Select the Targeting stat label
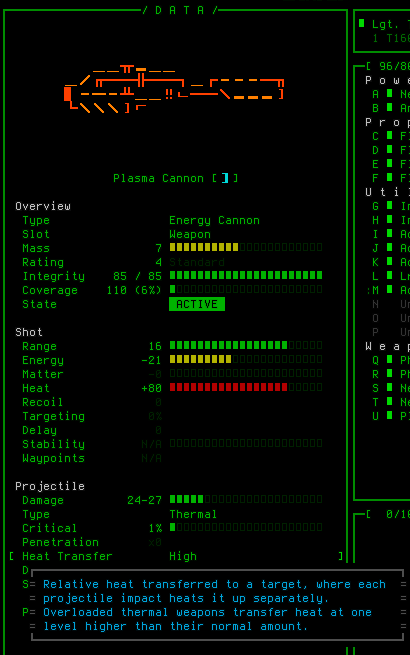 pyautogui.click(x=53, y=416)
